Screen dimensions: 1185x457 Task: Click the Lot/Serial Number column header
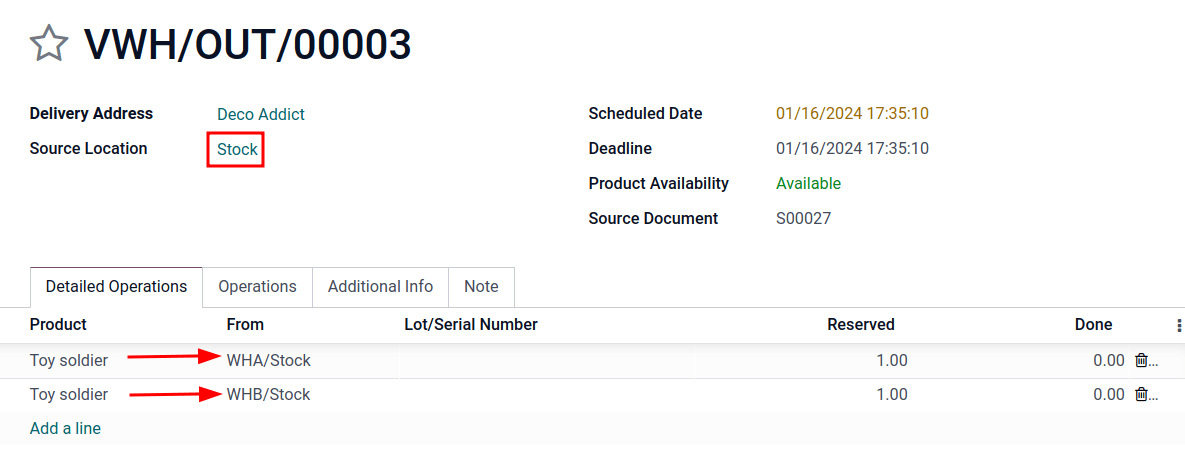click(470, 324)
